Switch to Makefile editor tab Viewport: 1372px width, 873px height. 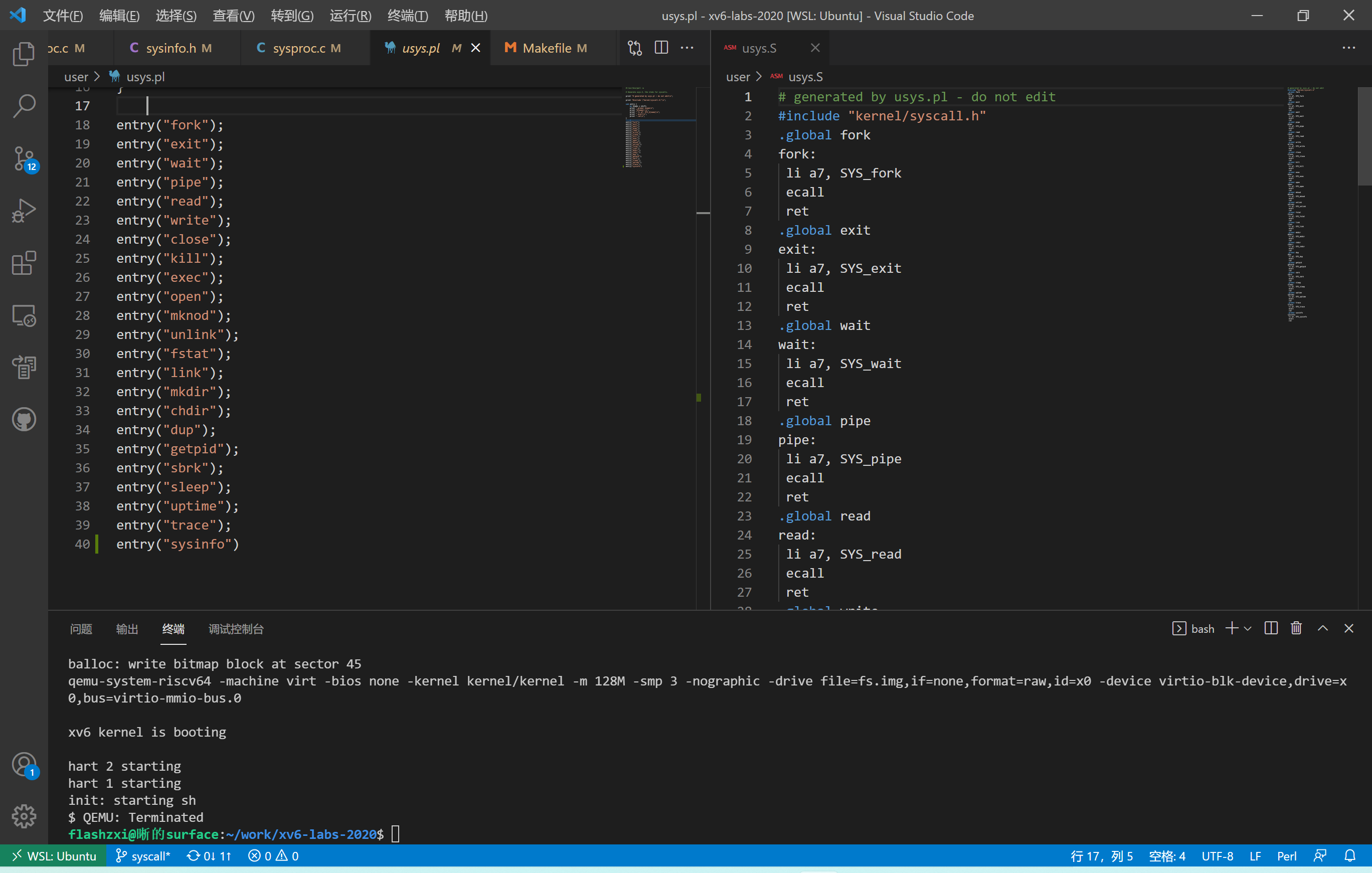tap(553, 48)
